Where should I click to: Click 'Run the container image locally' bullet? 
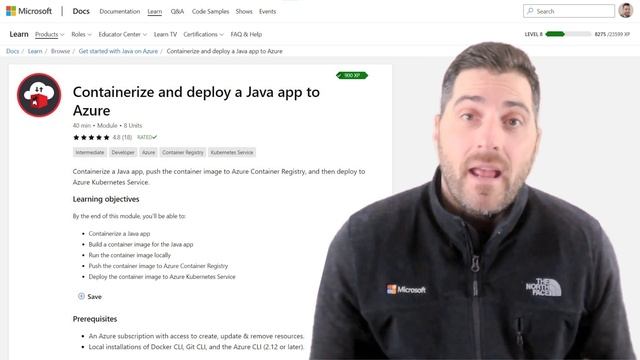[129, 255]
